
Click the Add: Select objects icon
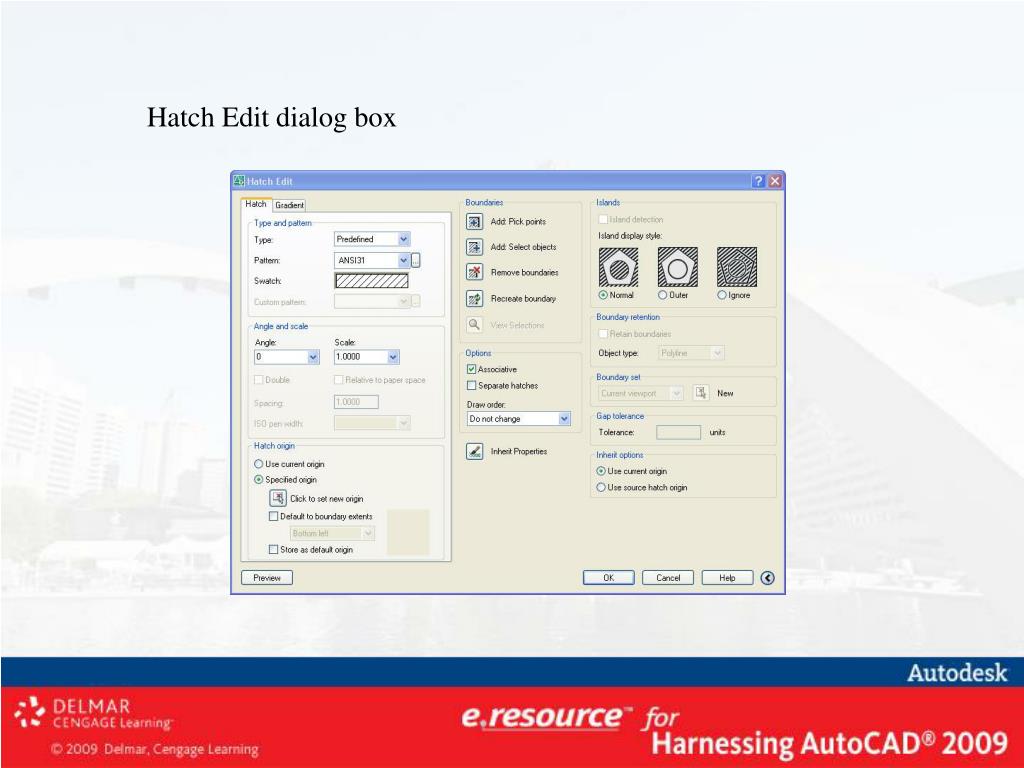(474, 247)
